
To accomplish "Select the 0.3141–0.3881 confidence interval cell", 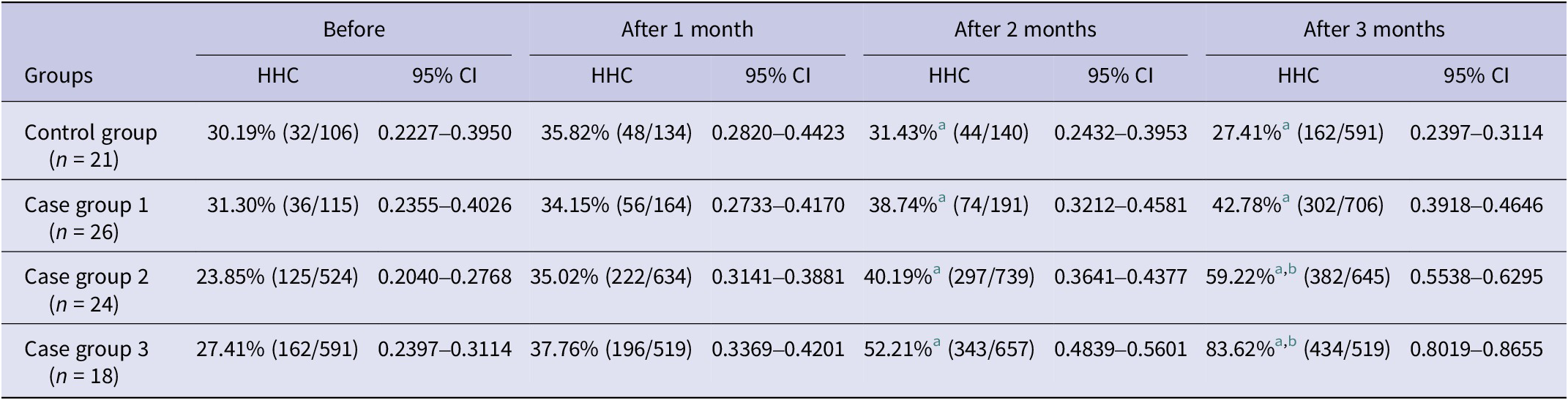I will pos(777,277).
